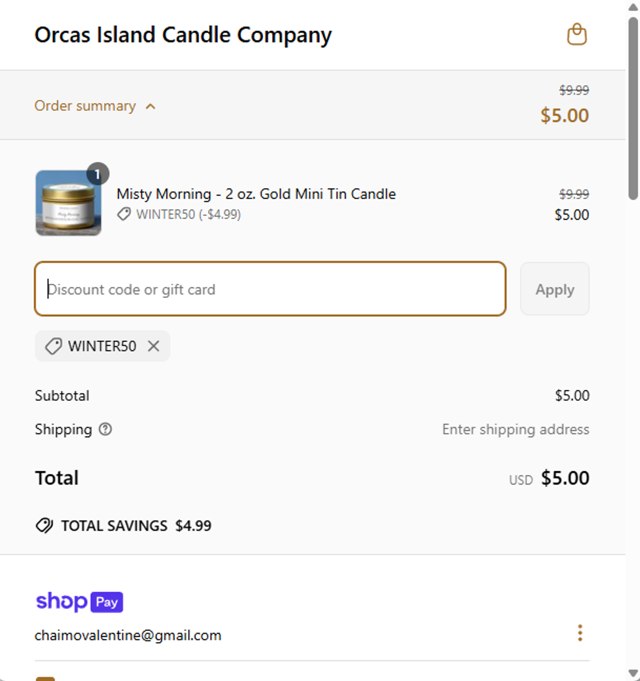Click the tag icon on WINTER50 chip
The height and width of the screenshot is (681, 640).
[x=54, y=346]
